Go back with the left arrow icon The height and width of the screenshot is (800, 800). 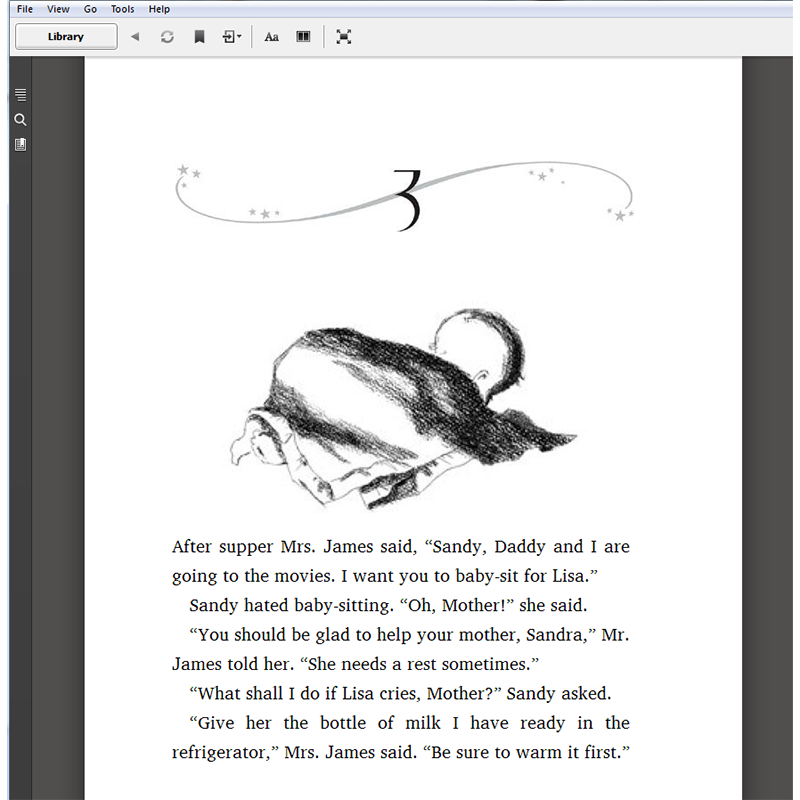pos(135,37)
